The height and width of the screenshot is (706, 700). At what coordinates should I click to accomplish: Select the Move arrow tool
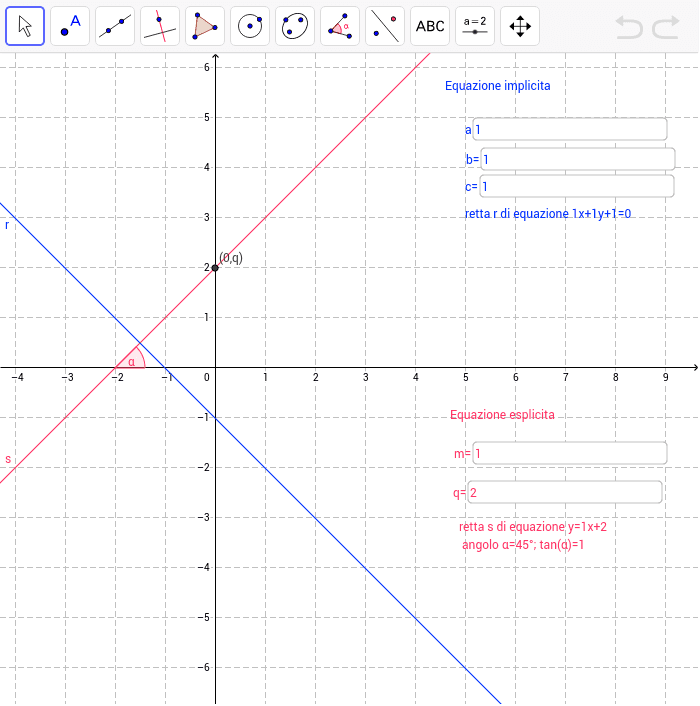point(25,26)
